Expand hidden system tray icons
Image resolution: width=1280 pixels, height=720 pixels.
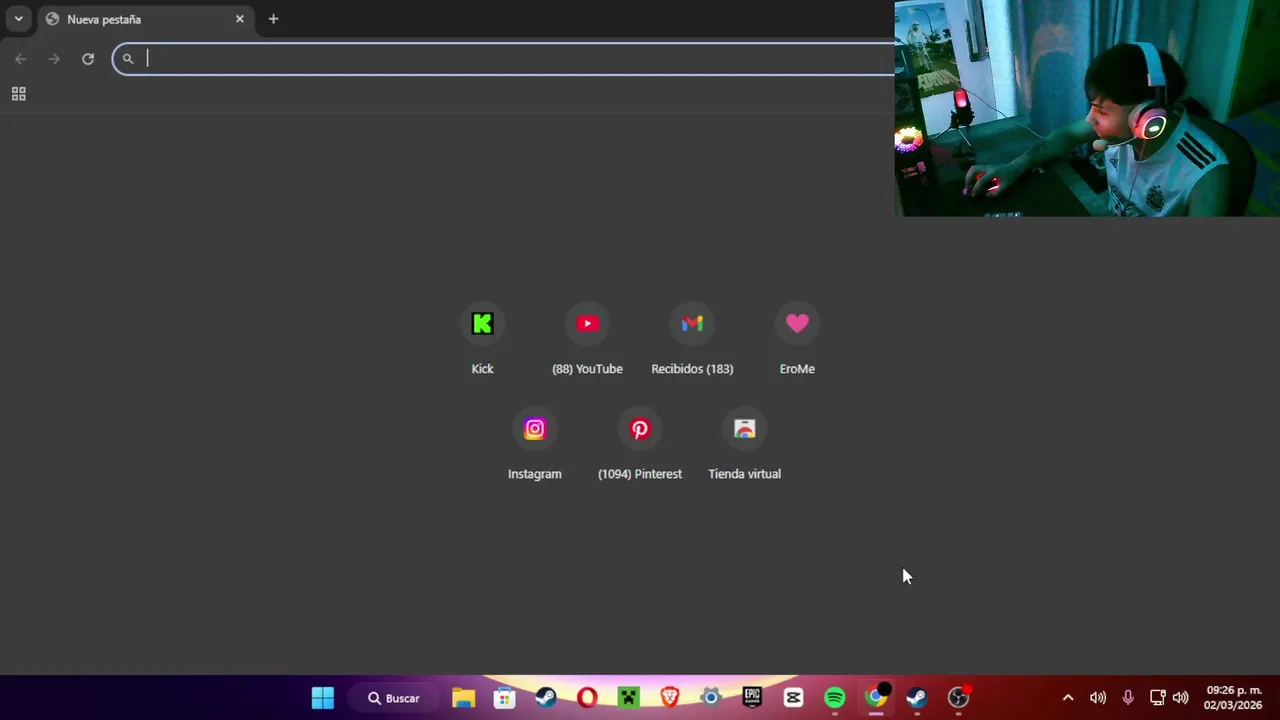click(1067, 698)
